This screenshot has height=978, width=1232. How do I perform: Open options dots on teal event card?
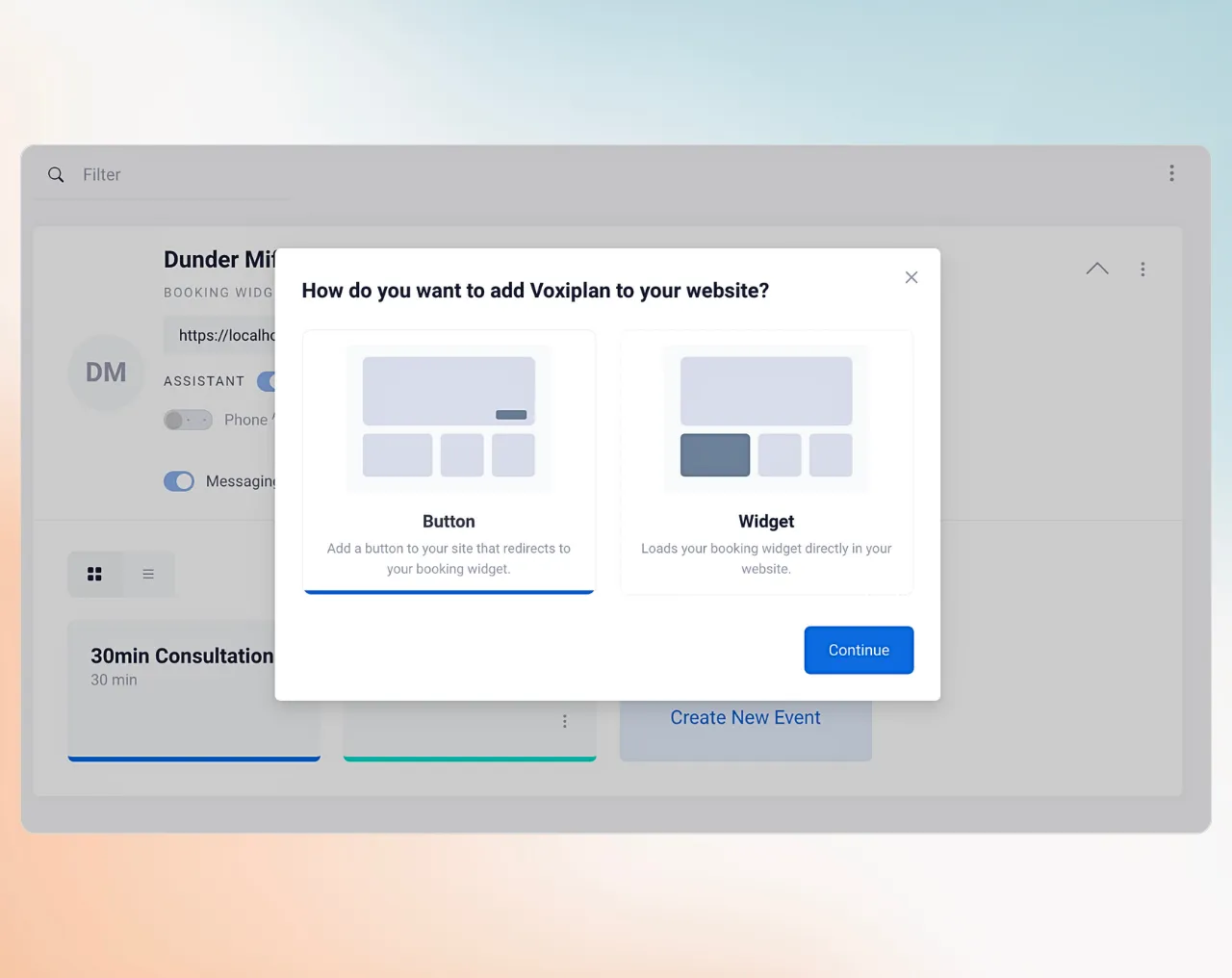[x=565, y=721]
